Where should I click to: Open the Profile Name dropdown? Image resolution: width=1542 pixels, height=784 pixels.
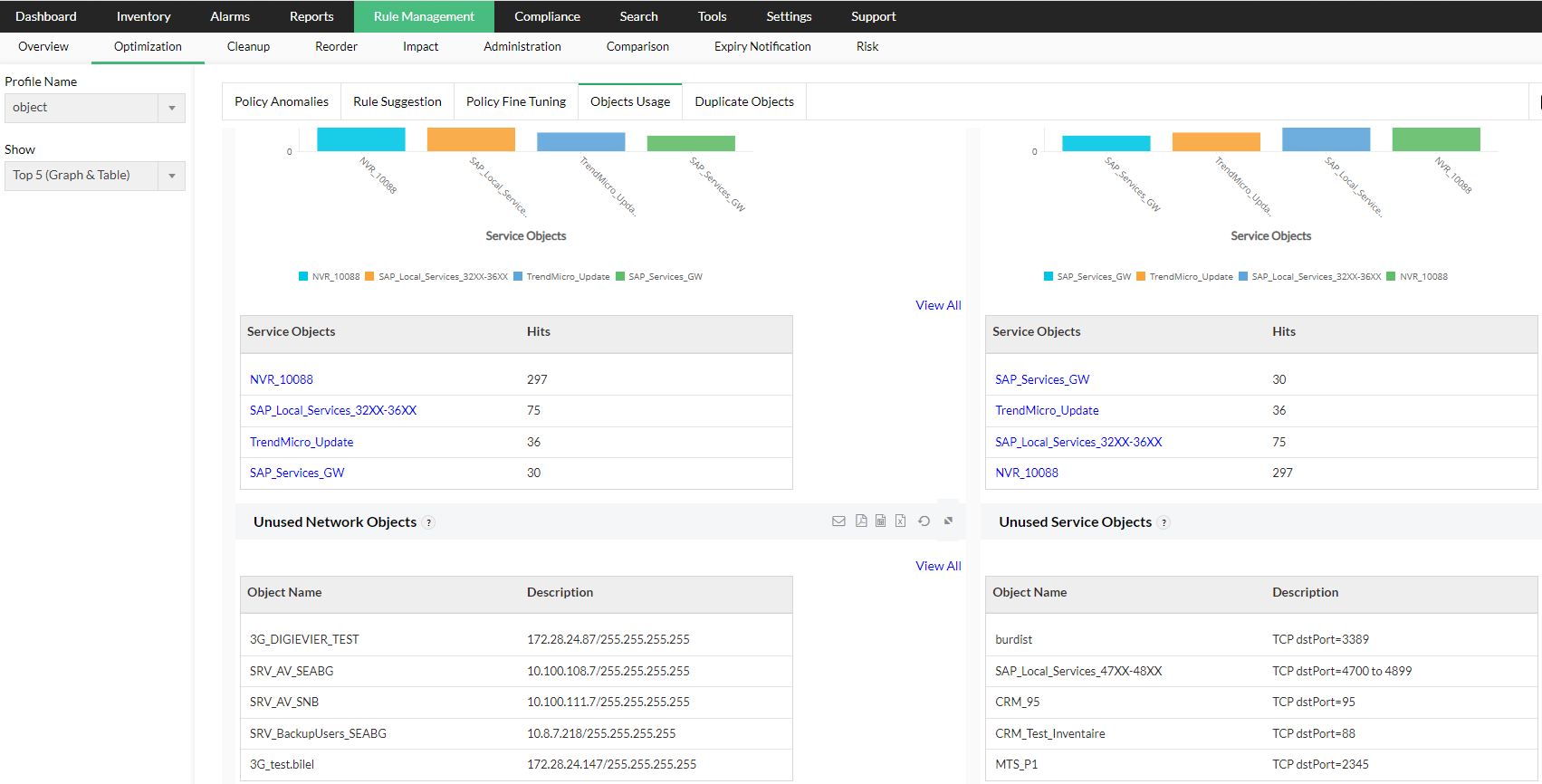(x=94, y=108)
